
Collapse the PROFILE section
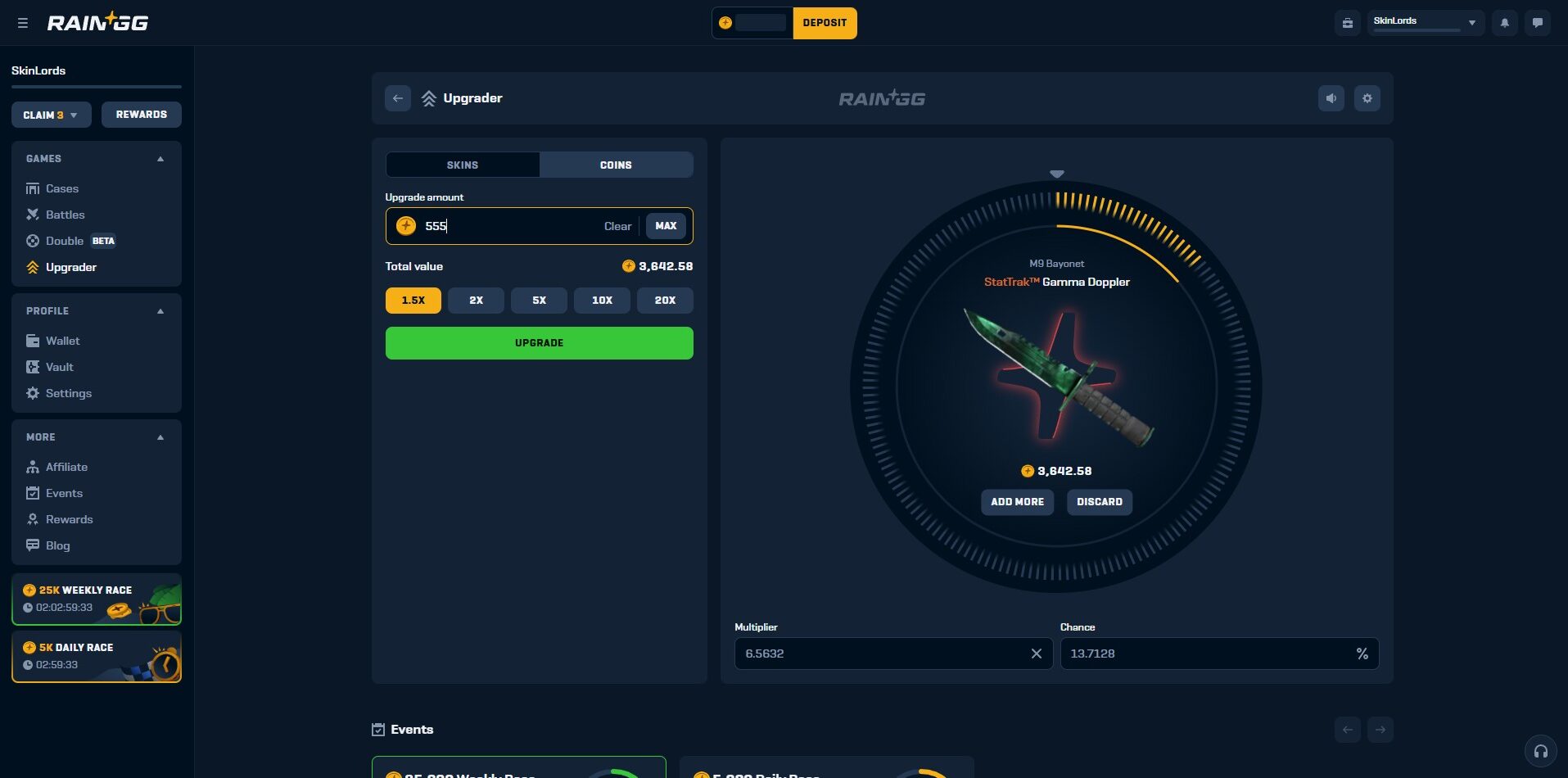point(160,311)
